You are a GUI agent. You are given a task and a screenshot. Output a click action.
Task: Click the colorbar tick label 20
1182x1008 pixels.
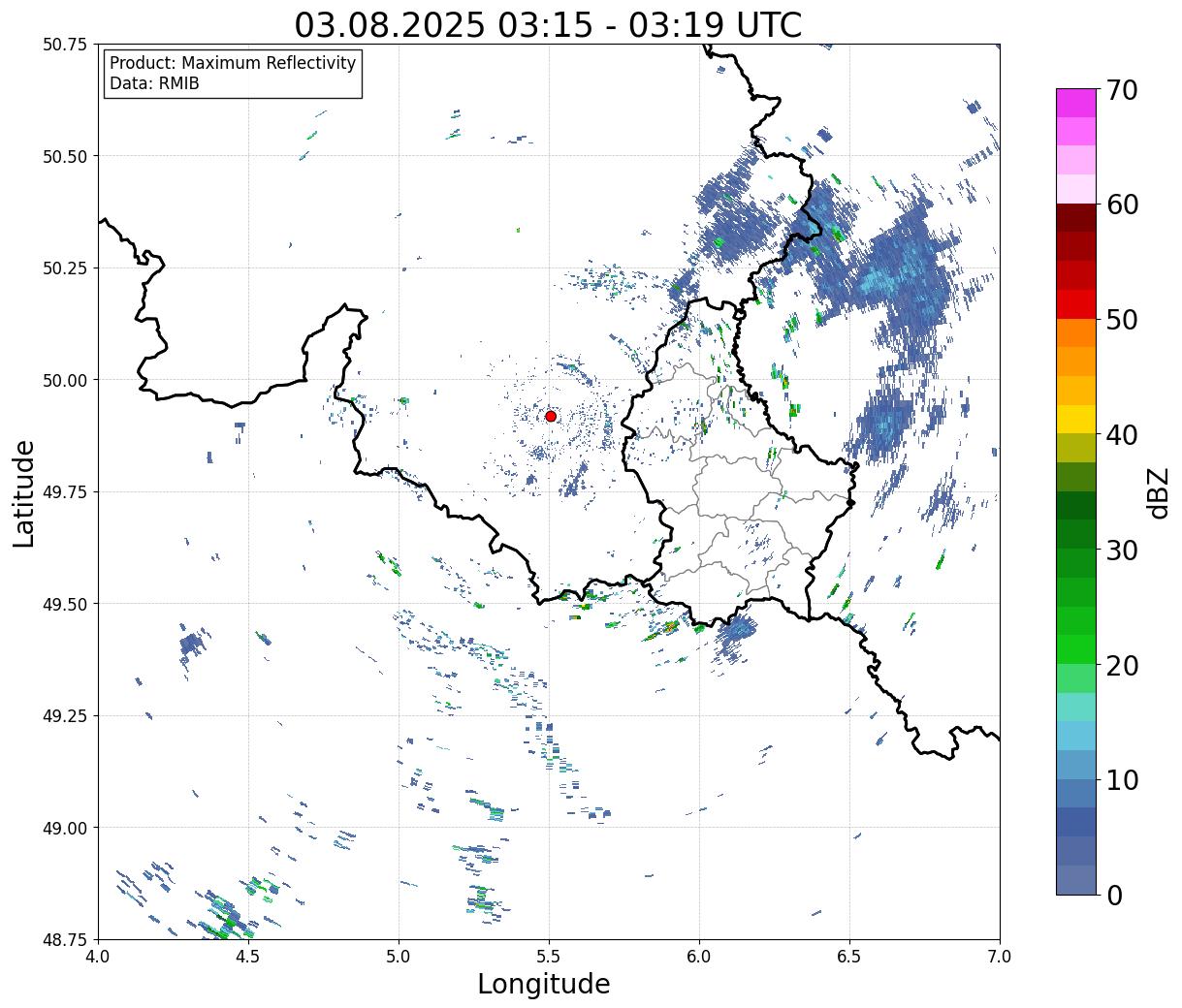[1122, 665]
